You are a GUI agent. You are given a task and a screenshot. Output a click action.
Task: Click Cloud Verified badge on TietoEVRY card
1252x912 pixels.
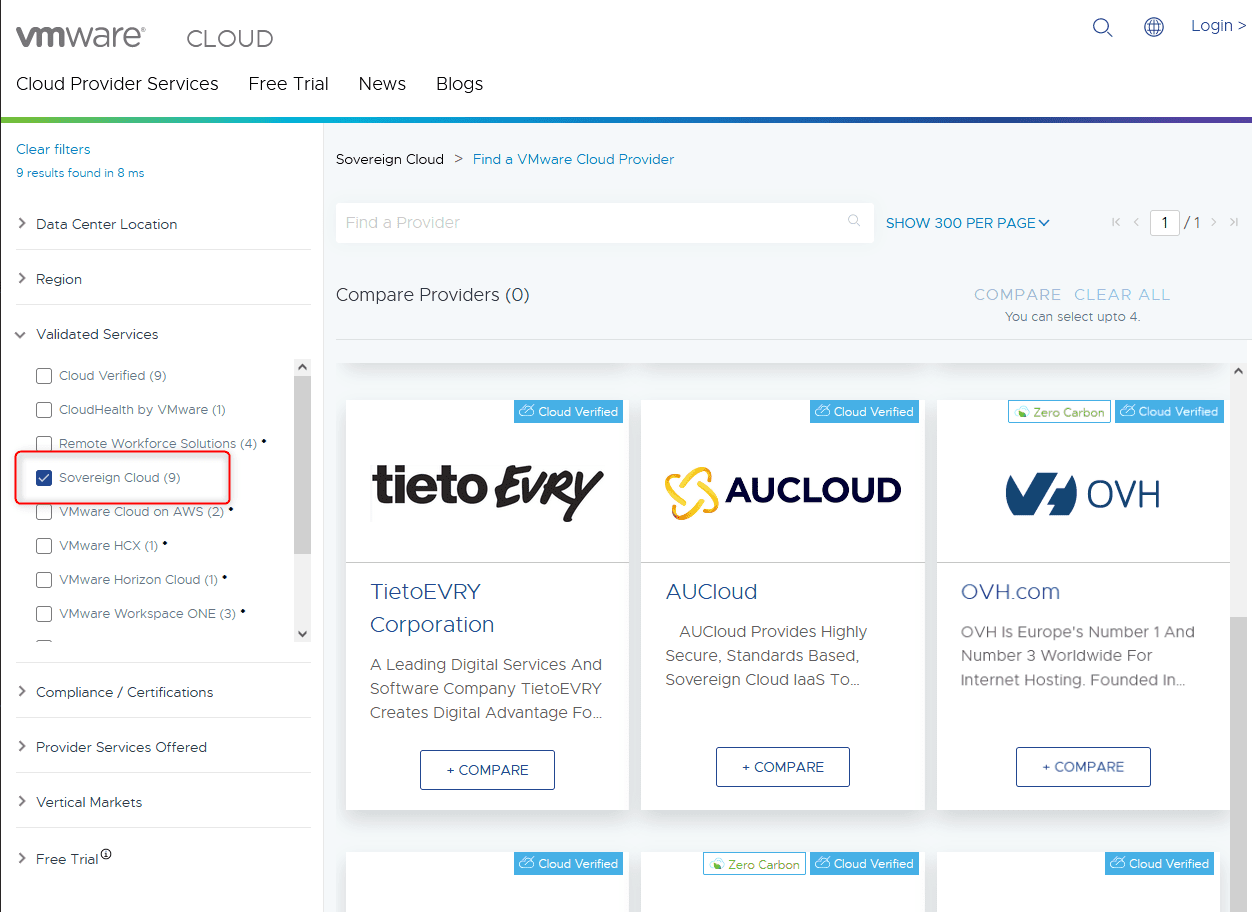click(568, 411)
